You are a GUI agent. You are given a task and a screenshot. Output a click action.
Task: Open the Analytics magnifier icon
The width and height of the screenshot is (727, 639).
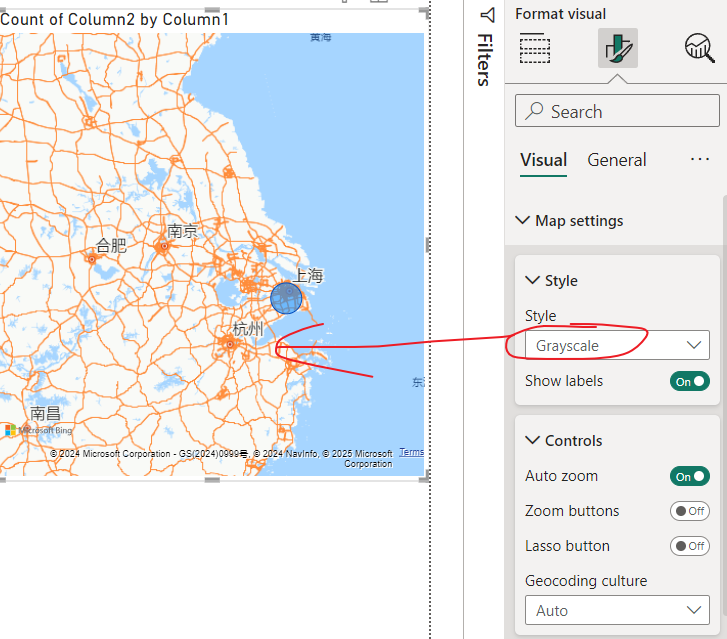point(699,48)
